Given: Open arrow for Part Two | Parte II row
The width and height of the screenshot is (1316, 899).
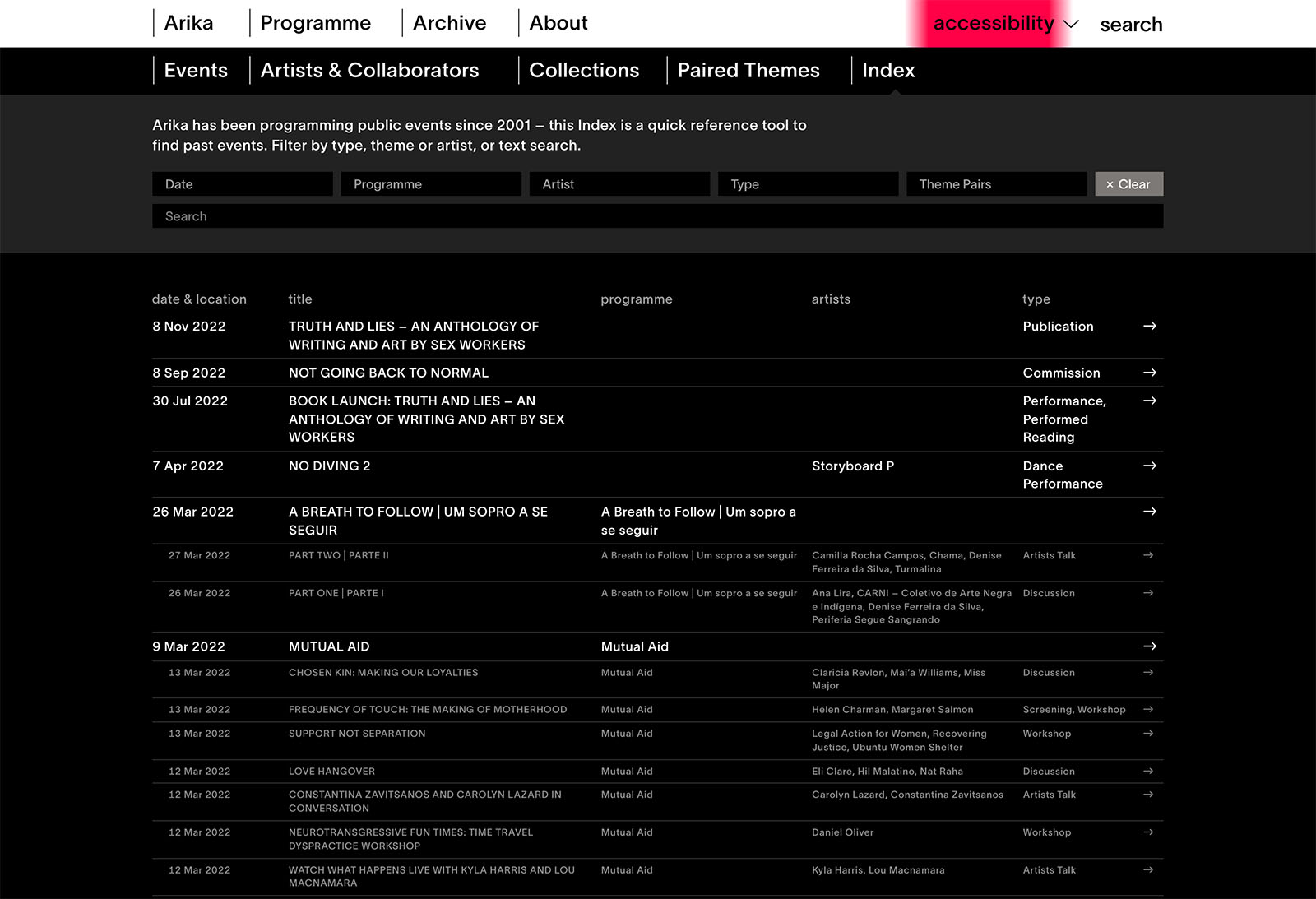Looking at the screenshot, I should (1148, 555).
